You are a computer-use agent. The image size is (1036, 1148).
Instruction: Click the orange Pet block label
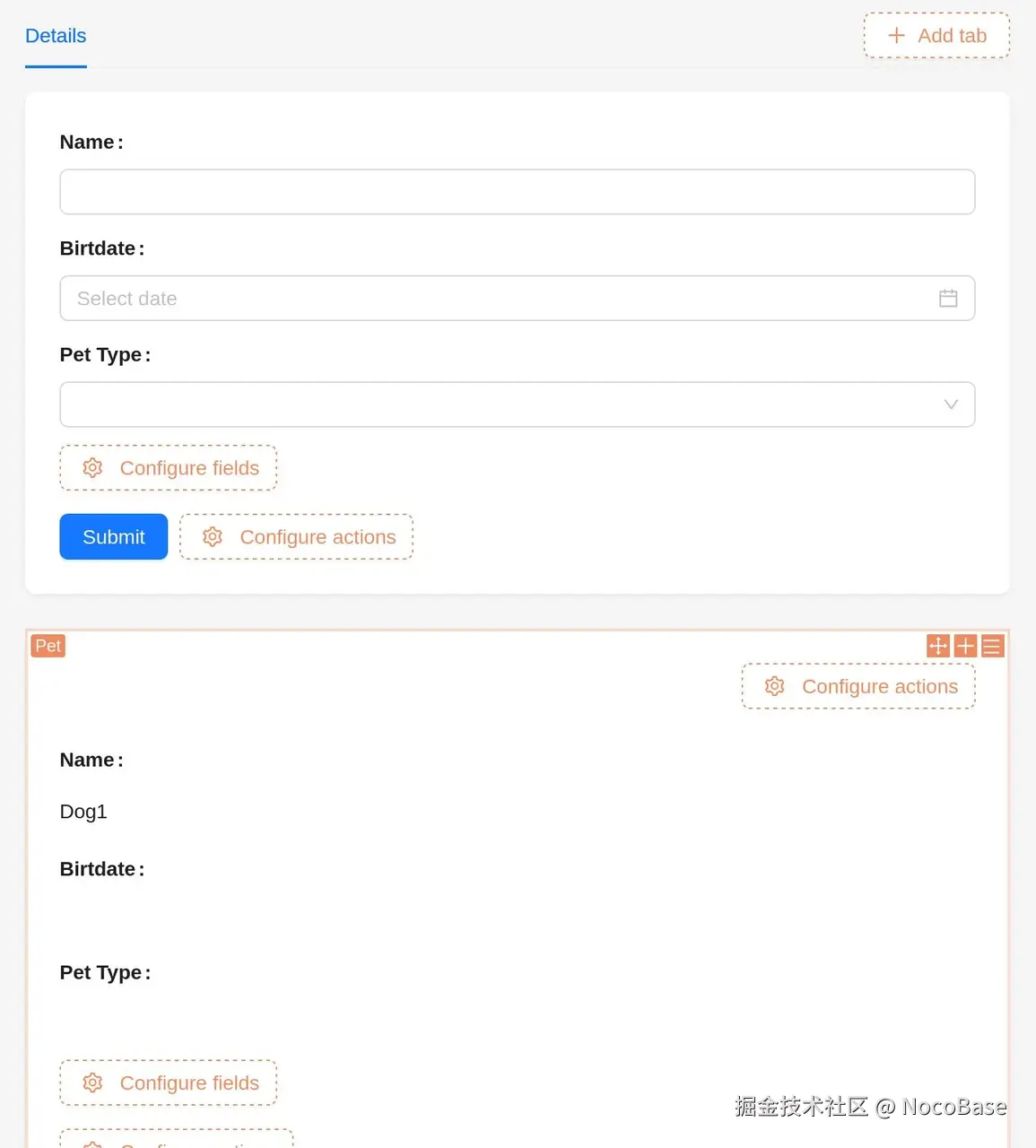[x=48, y=646]
